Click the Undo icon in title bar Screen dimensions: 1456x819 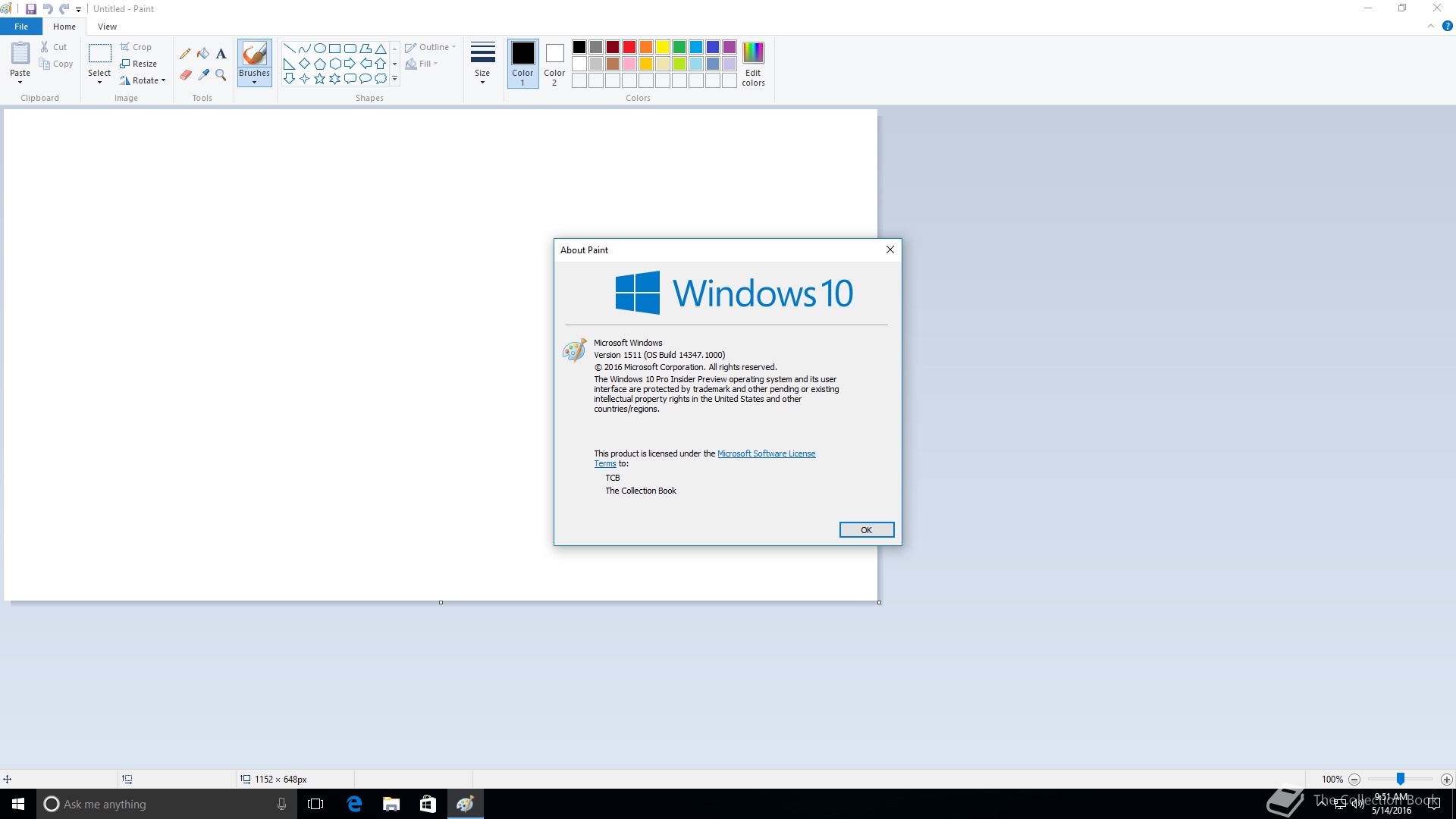pyautogui.click(x=48, y=9)
